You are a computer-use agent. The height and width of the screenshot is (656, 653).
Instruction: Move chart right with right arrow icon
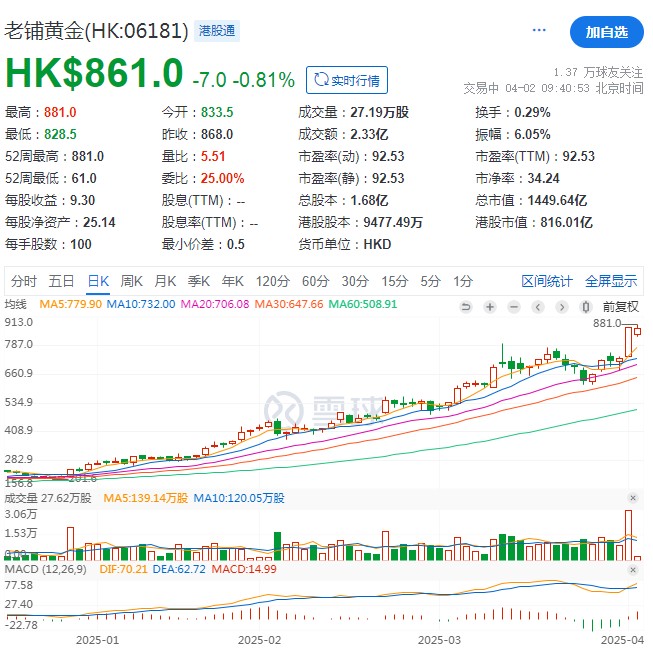[562, 307]
